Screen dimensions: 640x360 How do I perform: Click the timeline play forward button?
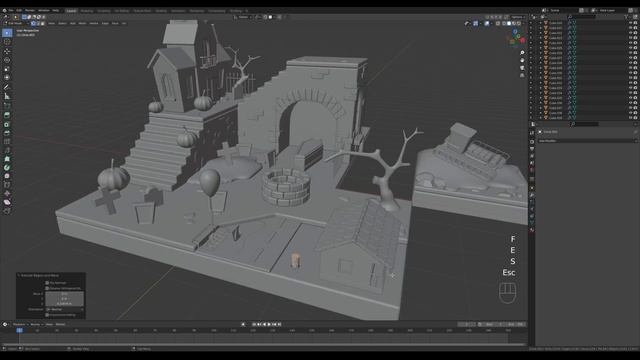click(x=269, y=324)
